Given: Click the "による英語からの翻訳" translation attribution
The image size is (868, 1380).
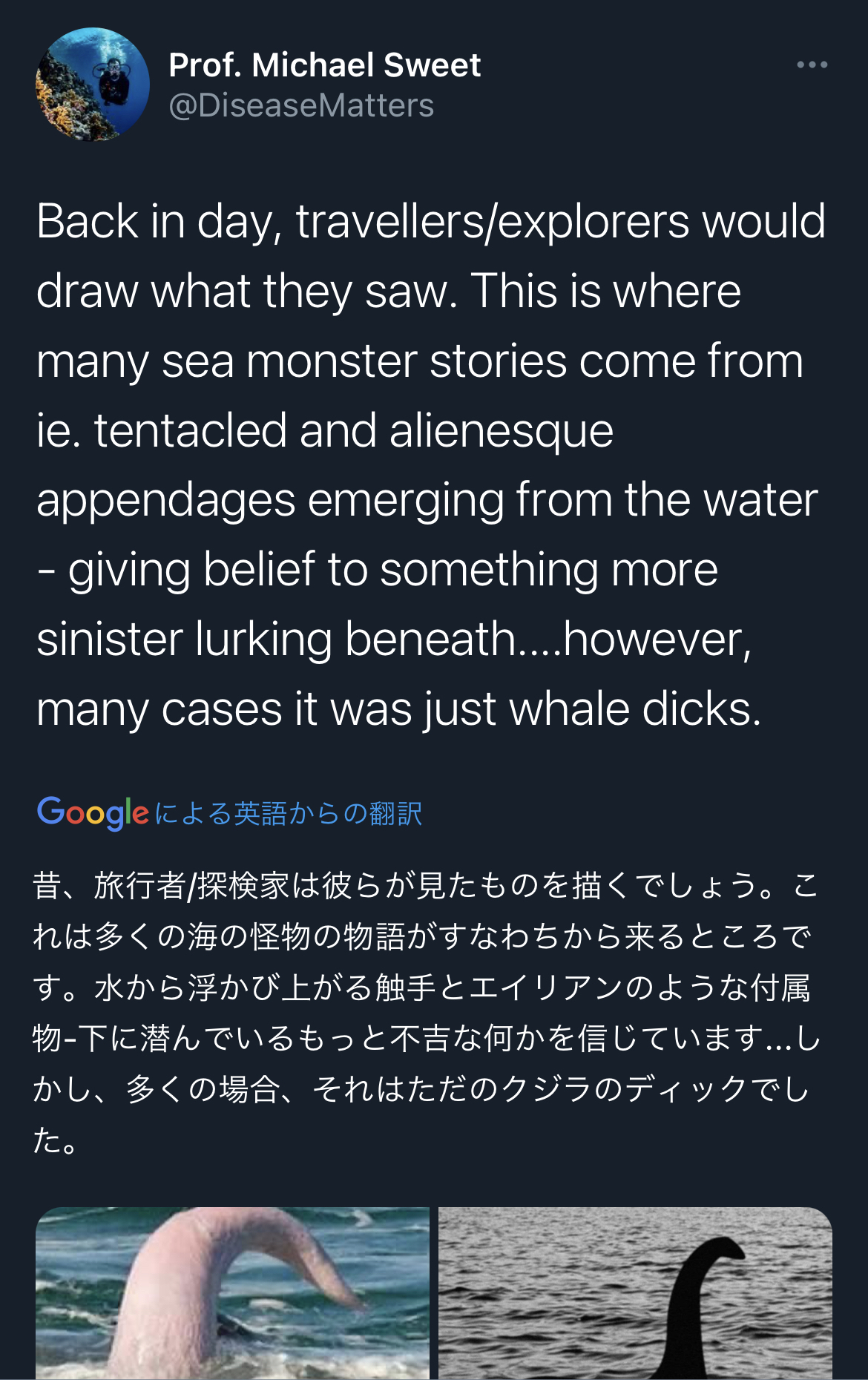Looking at the screenshot, I should coord(289,814).
